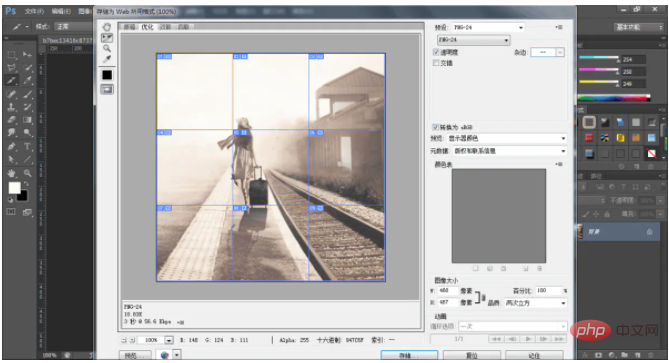Select the Spot Healing Brush tool

[12, 94]
